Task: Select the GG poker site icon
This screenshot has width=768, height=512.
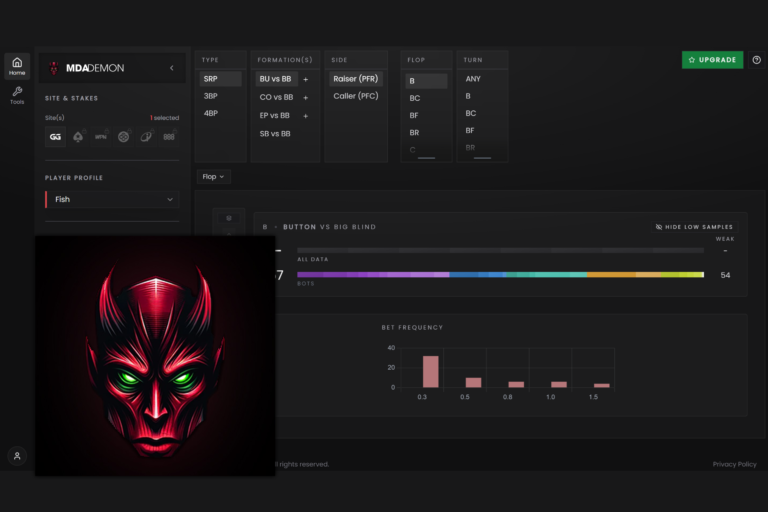Action: click(x=55, y=137)
